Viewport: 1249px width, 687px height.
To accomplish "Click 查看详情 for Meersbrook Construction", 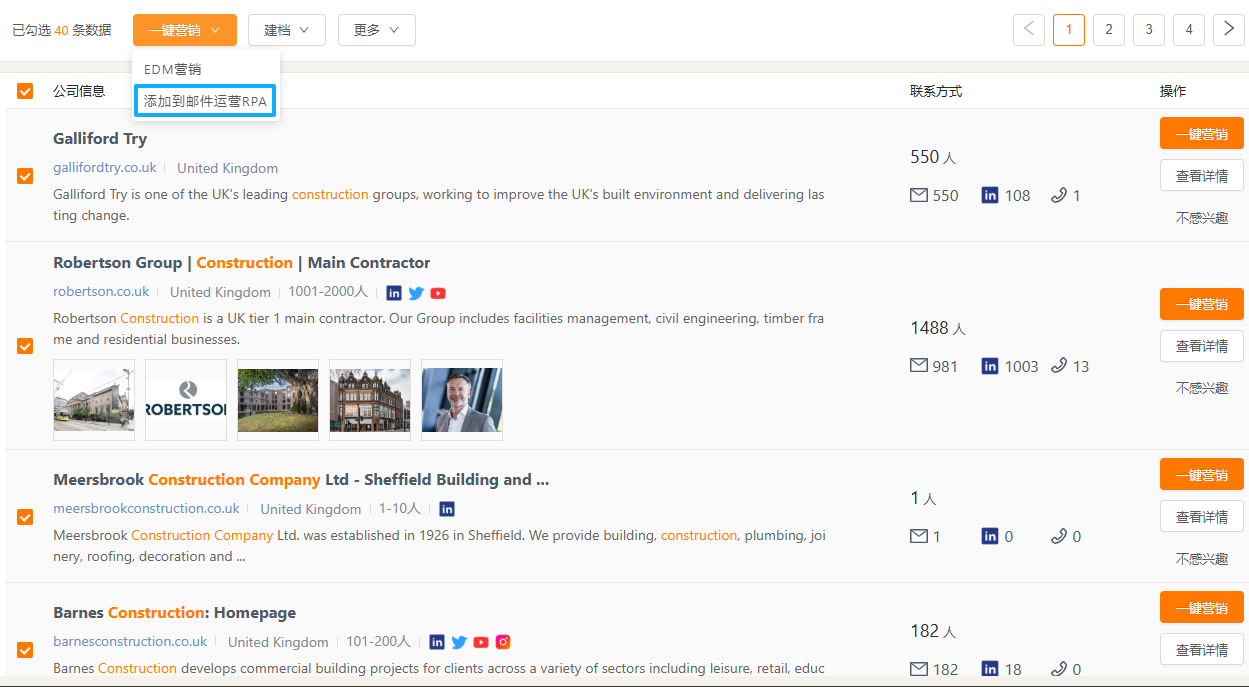I will coord(1202,517).
